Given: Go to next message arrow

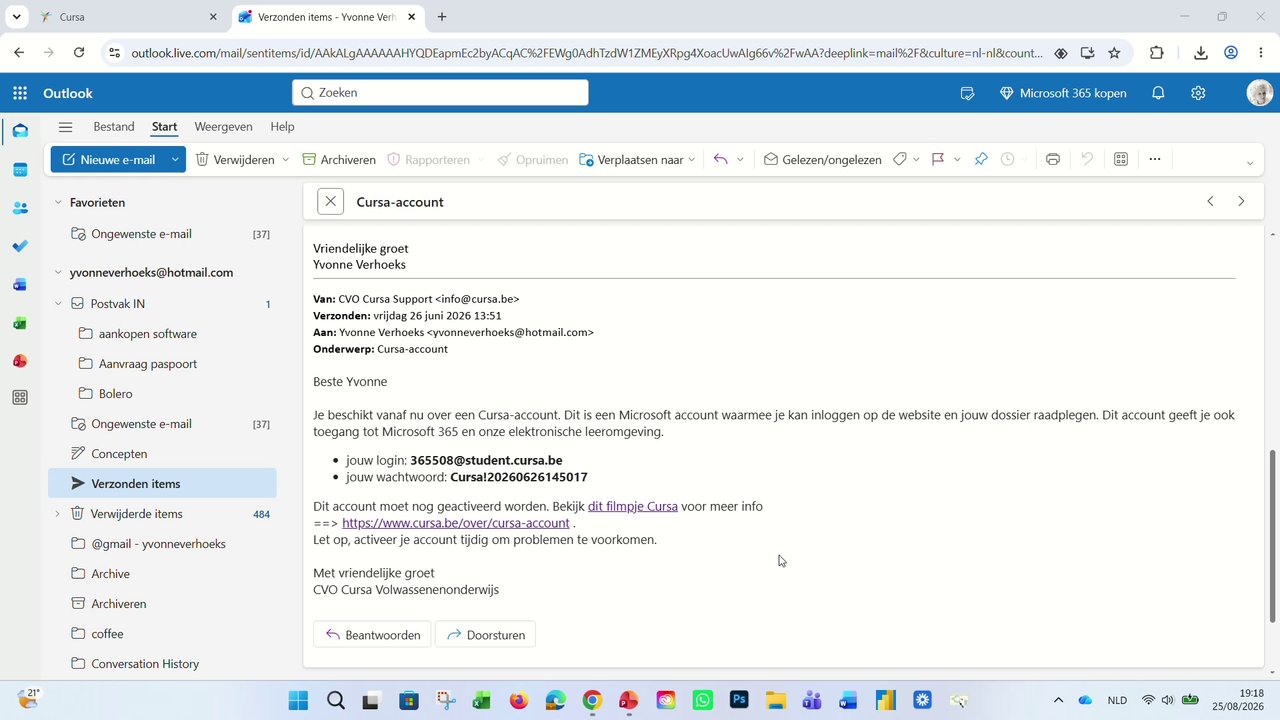Looking at the screenshot, I should pyautogui.click(x=1241, y=201).
